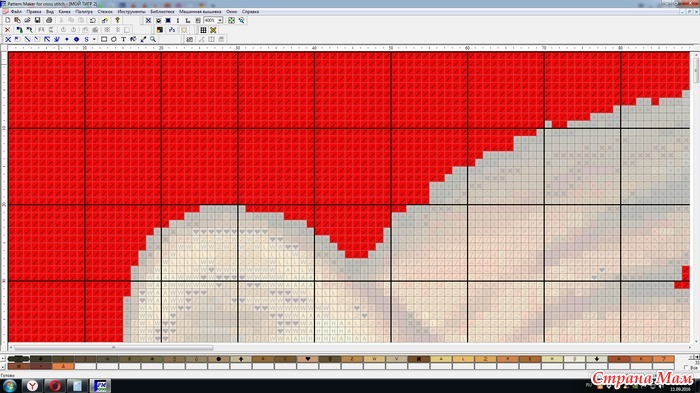Select the rectangle selection tool
Image resolution: width=700 pixels, height=393 pixels.
point(104,39)
